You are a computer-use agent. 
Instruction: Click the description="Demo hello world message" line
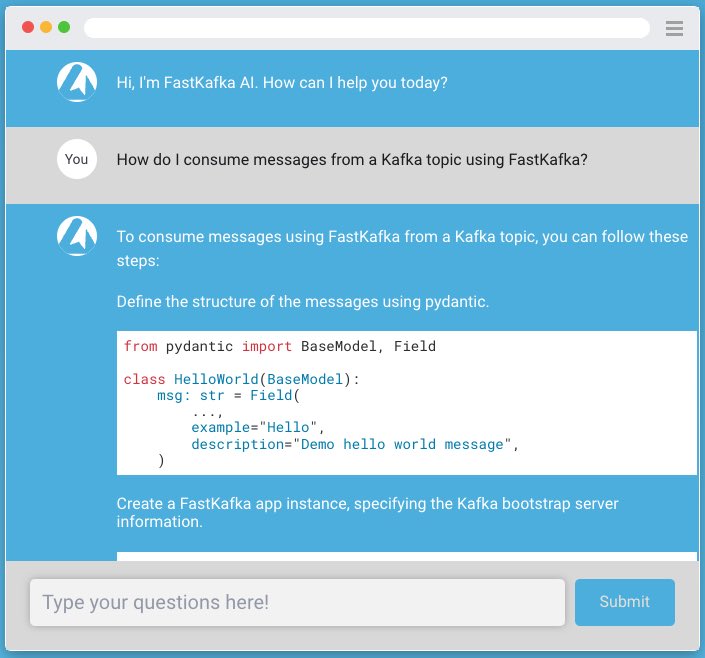355,444
